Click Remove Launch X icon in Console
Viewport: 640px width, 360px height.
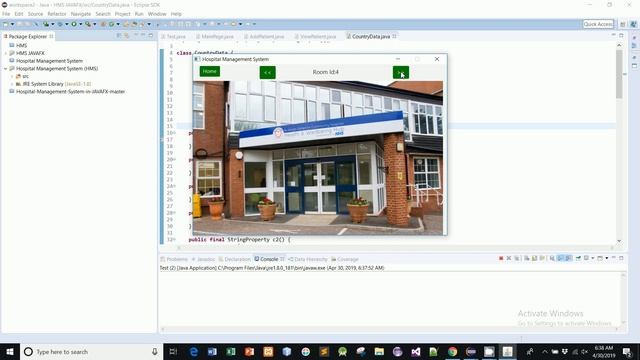(509, 258)
